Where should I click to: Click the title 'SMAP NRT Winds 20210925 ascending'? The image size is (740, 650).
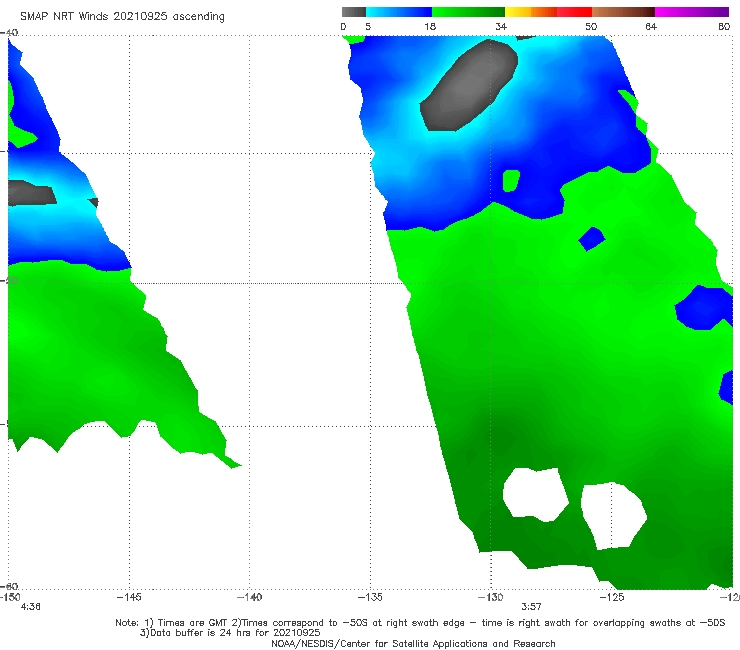click(122, 17)
